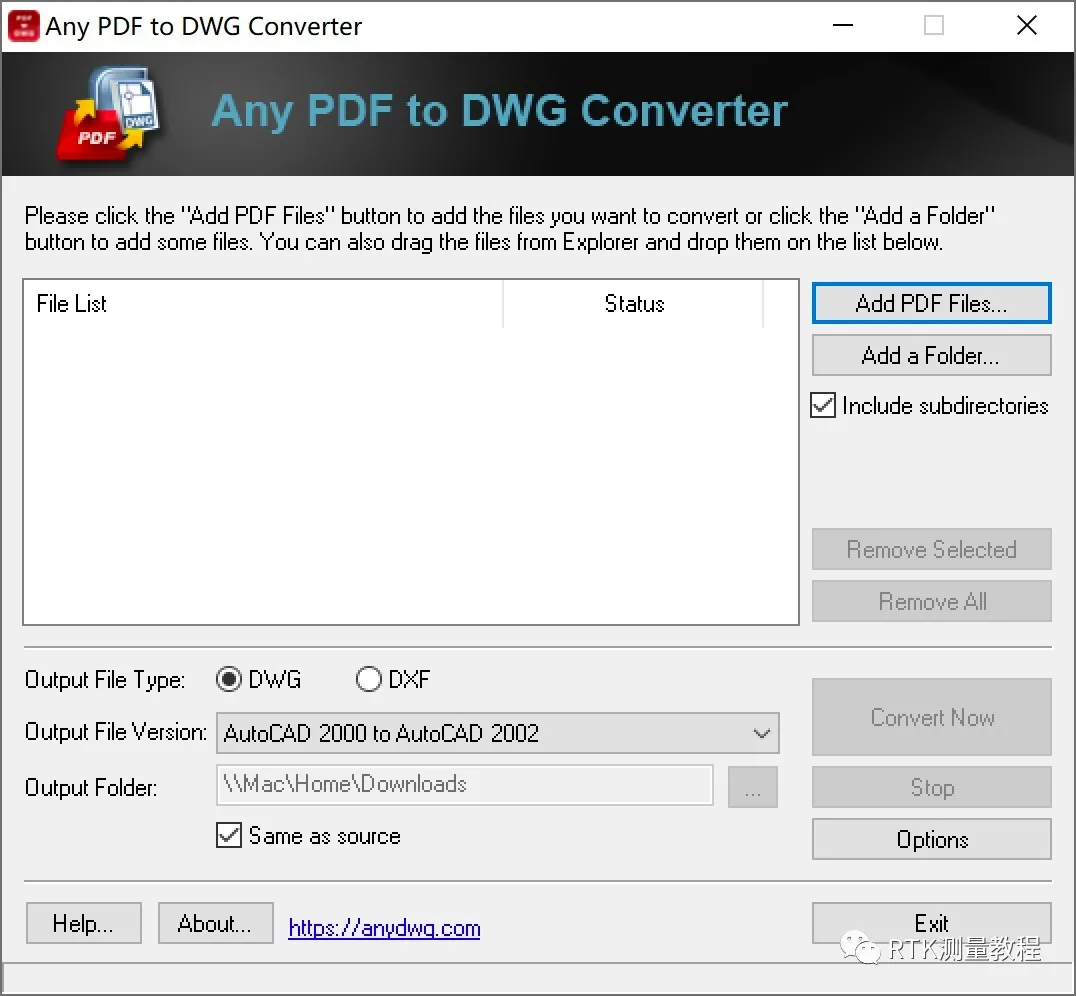This screenshot has height=996, width=1076.
Task: Click the Remove All button
Action: (931, 601)
